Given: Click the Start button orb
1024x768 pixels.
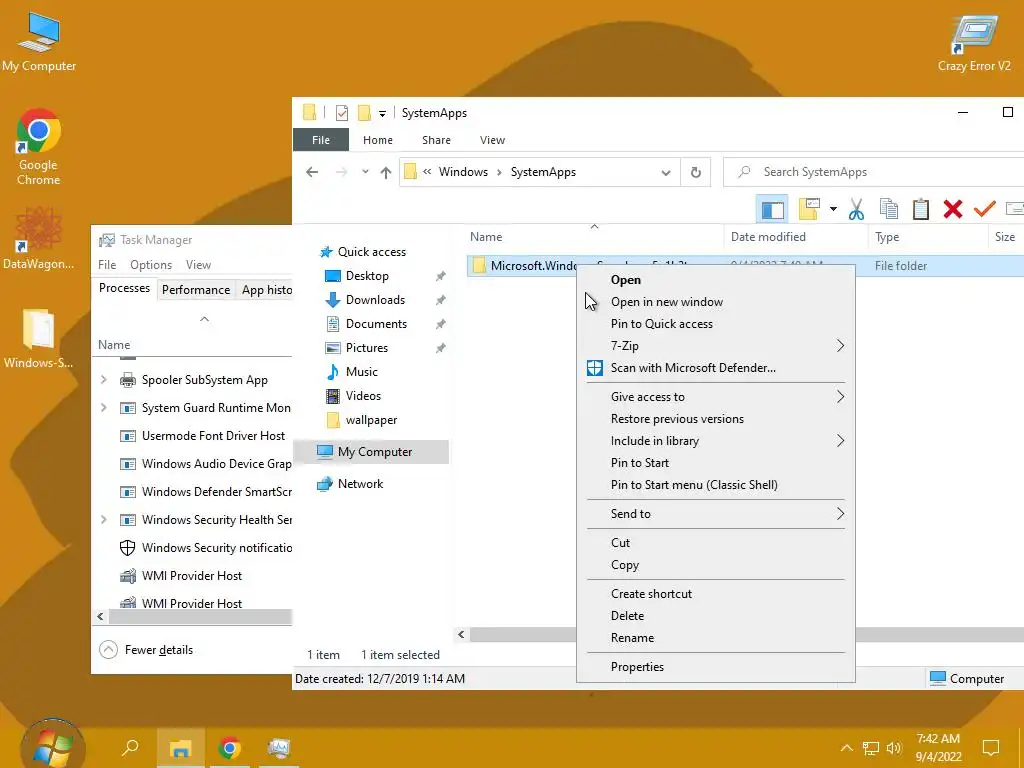Looking at the screenshot, I should coord(53,746).
